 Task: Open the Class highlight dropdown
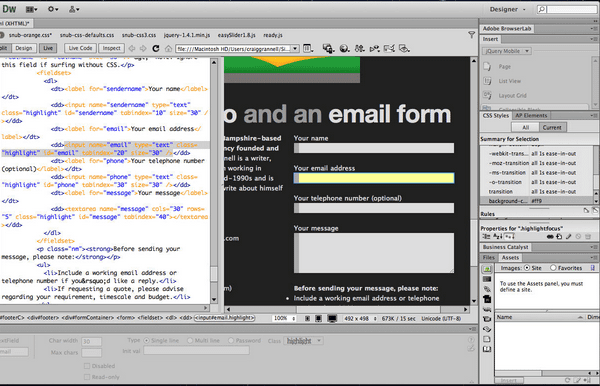(x=303, y=340)
